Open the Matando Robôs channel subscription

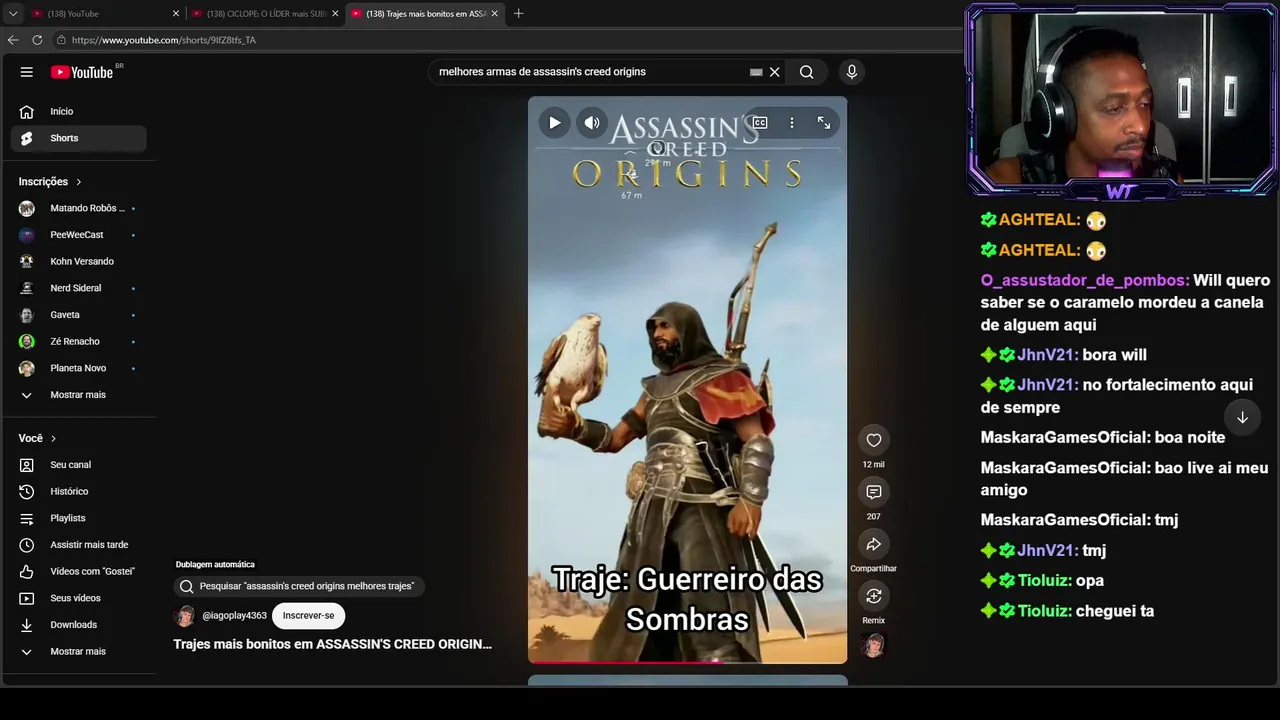coord(78,208)
